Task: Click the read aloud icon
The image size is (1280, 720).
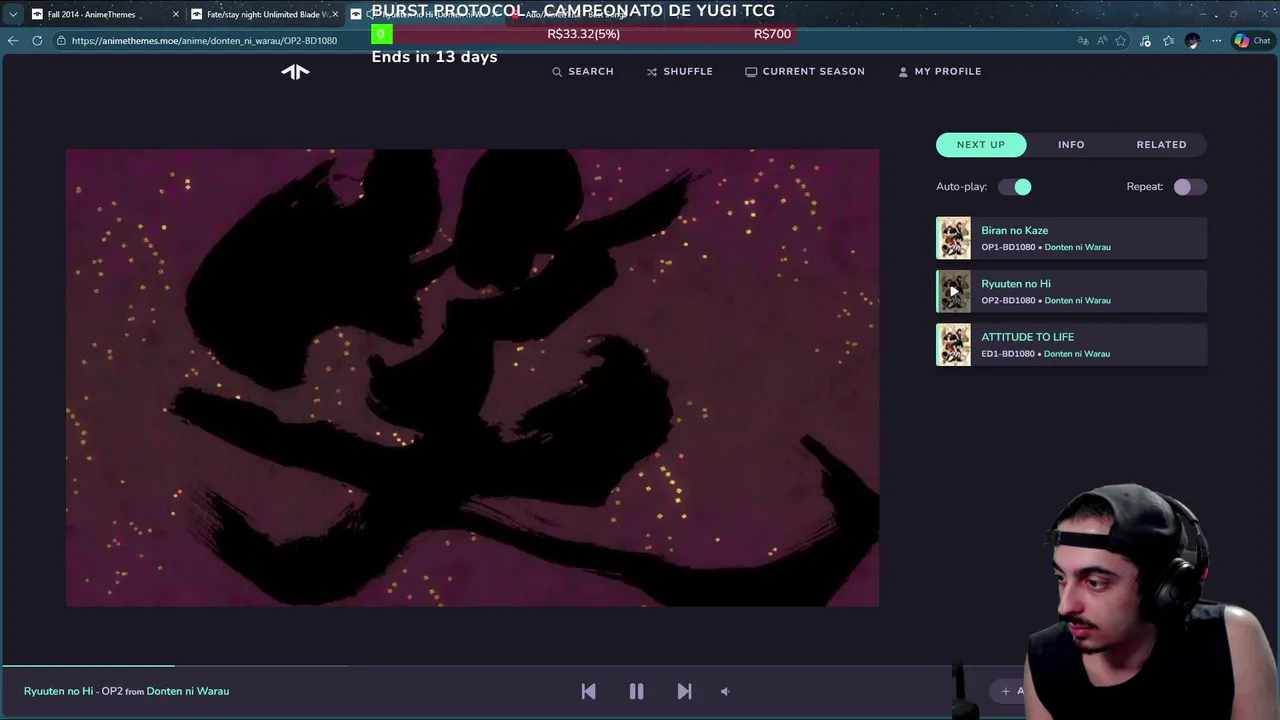Action: (x=1102, y=41)
